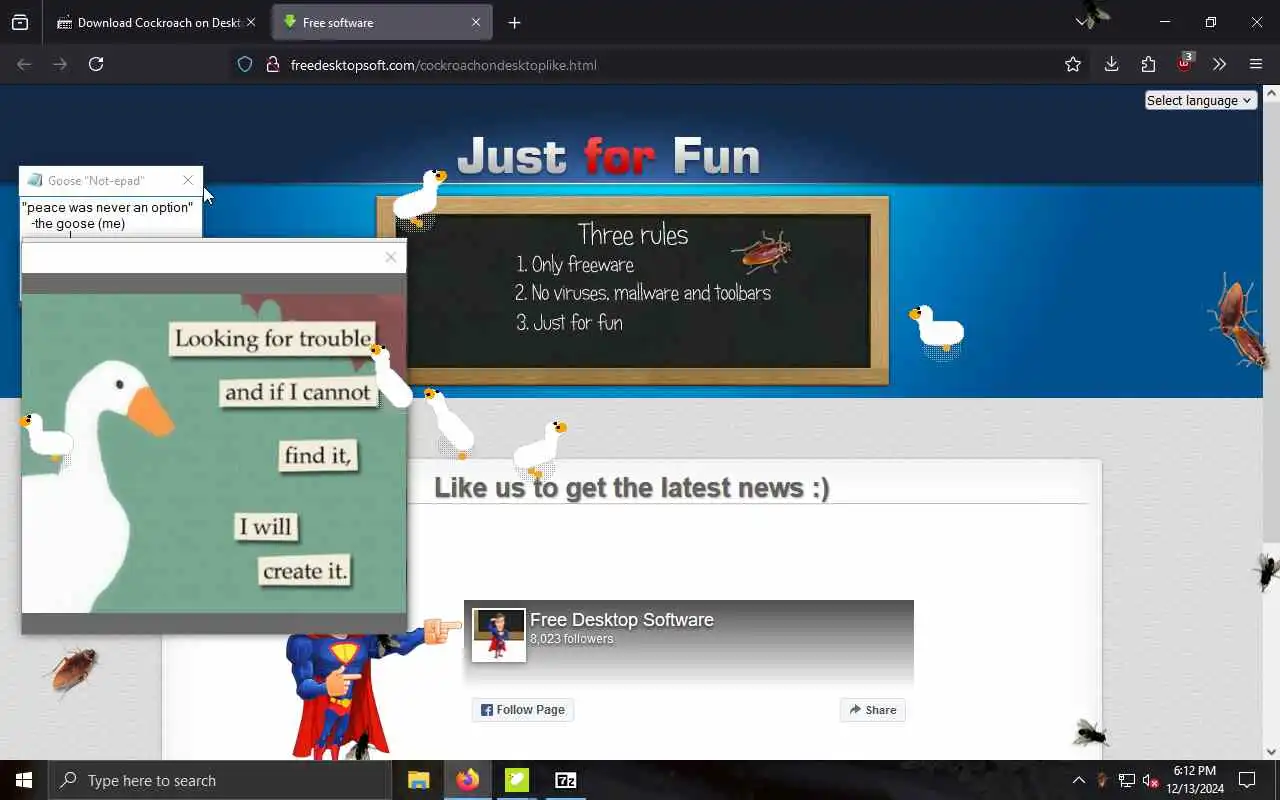Show site information padlock icon

pyautogui.click(x=272, y=64)
